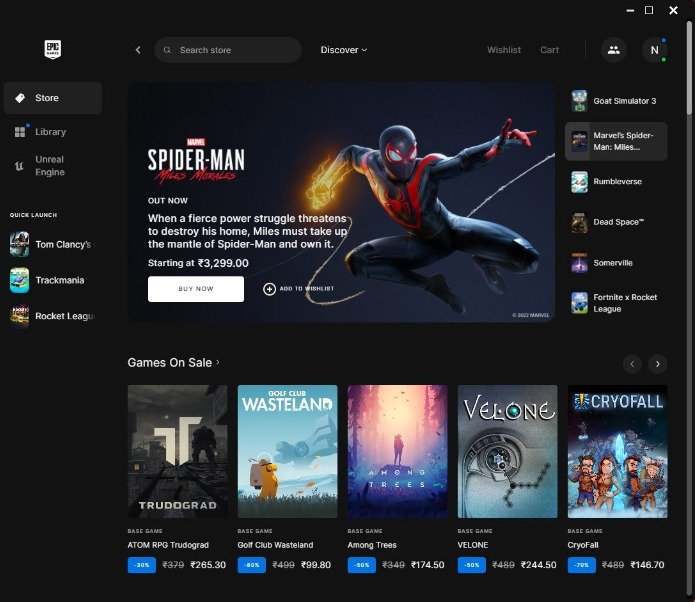This screenshot has height=602, width=695.
Task: Click the CryoFall title text
Action: point(582,545)
